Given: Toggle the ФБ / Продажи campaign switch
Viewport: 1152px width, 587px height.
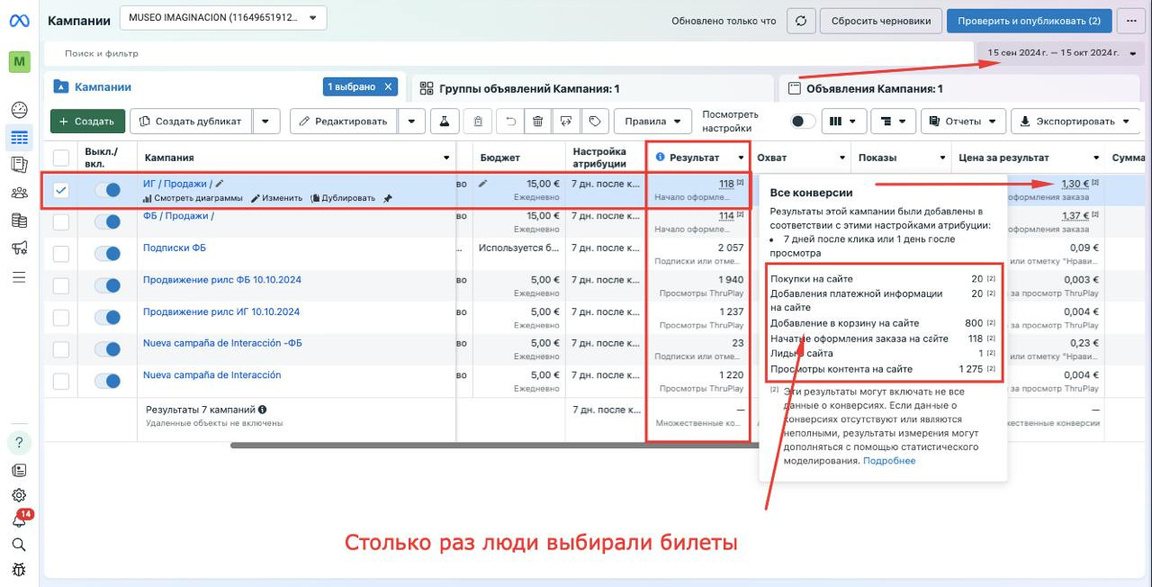Looking at the screenshot, I should (107, 222).
